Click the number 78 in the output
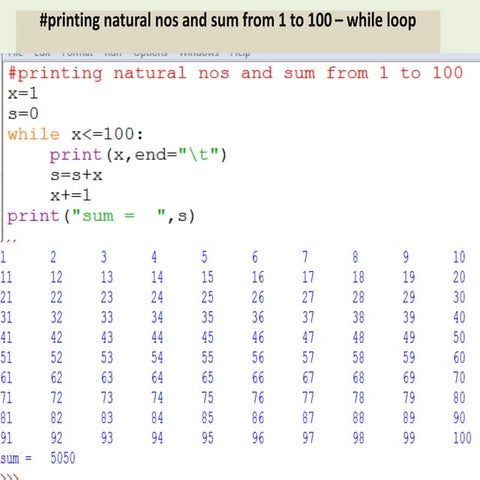 358,398
